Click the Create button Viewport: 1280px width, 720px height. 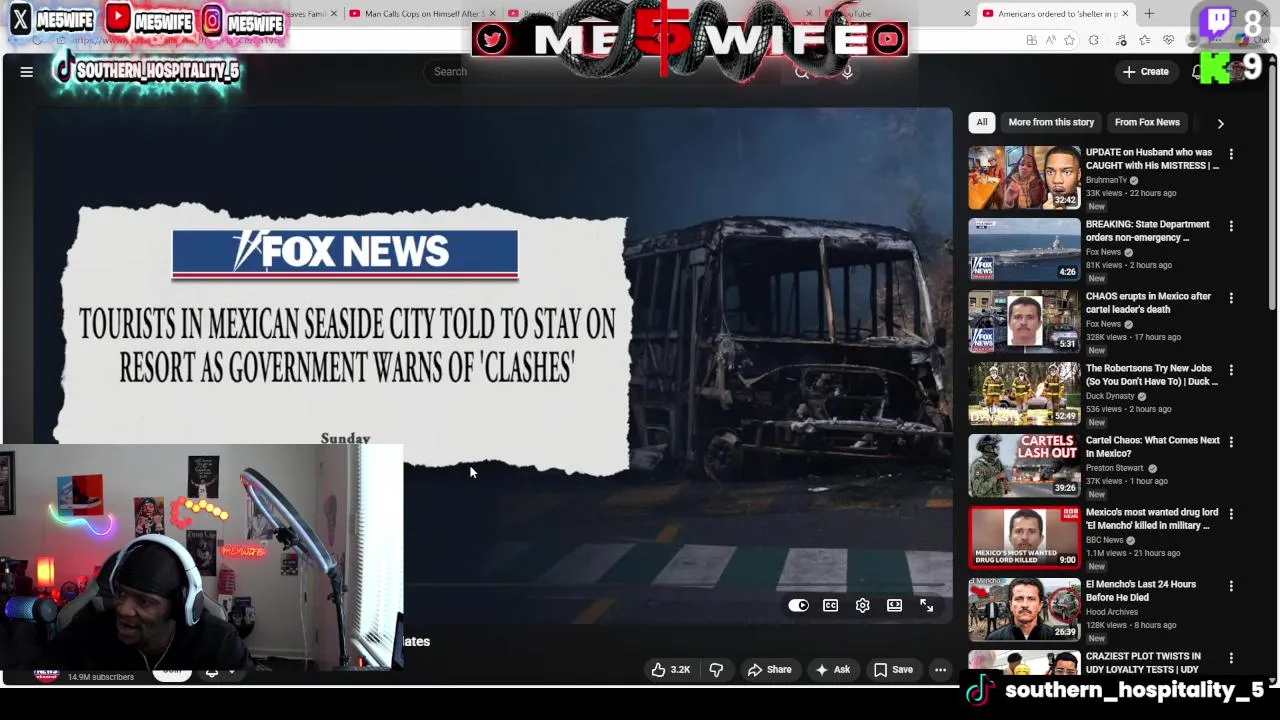point(1146,72)
